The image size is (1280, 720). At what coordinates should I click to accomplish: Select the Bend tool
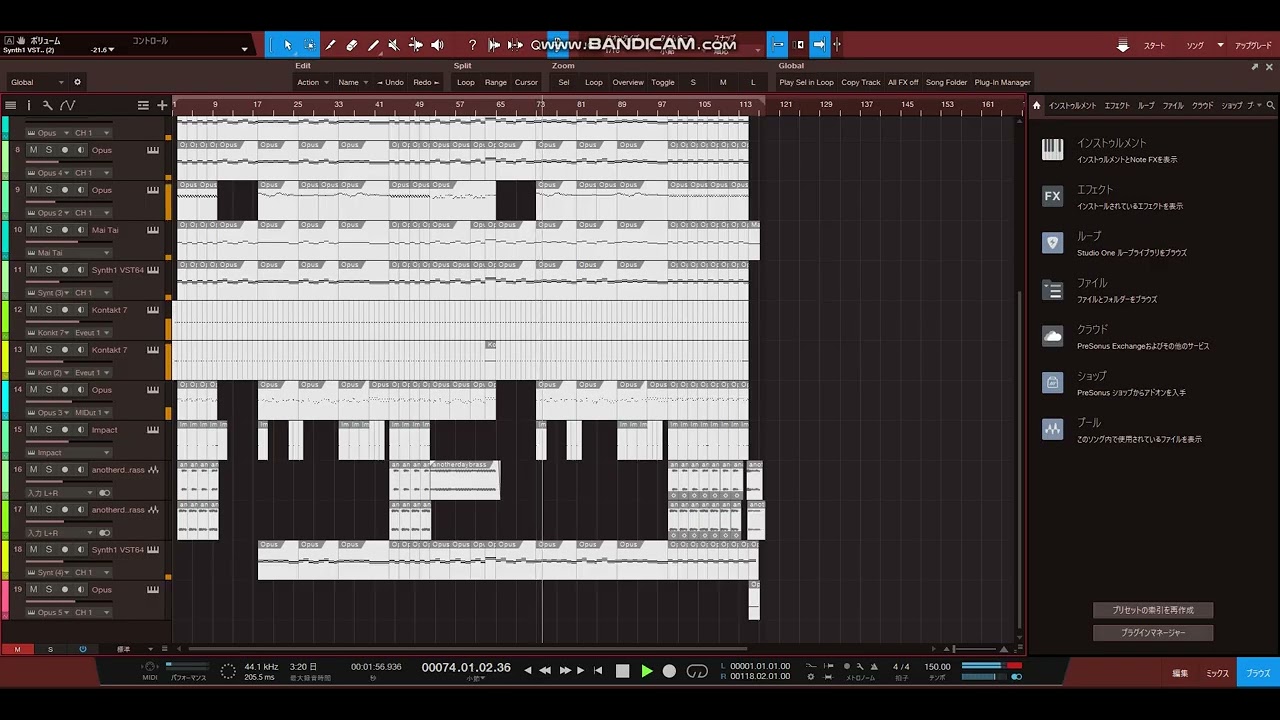pyautogui.click(x=416, y=45)
